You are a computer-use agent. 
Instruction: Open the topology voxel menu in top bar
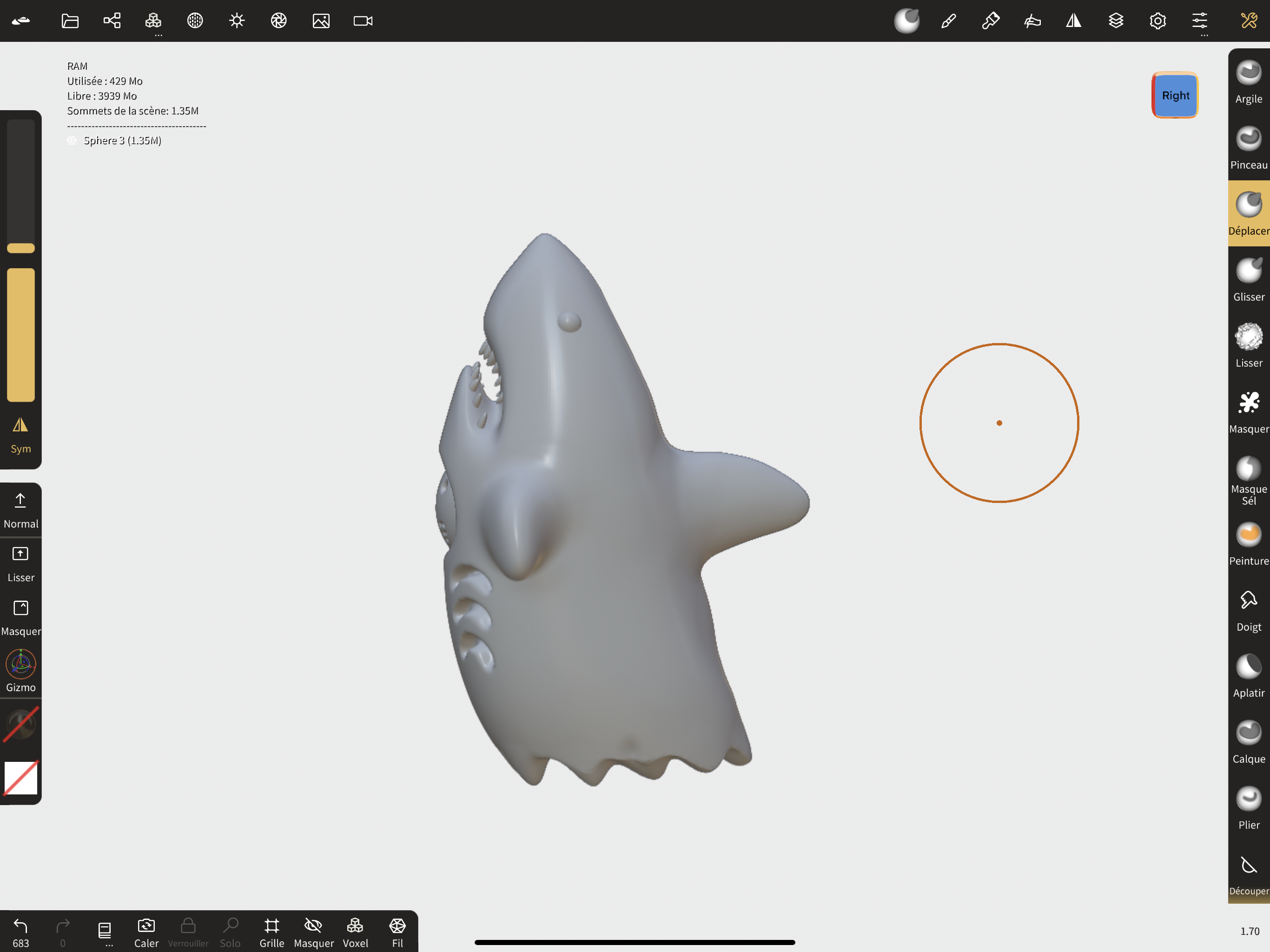(x=153, y=20)
